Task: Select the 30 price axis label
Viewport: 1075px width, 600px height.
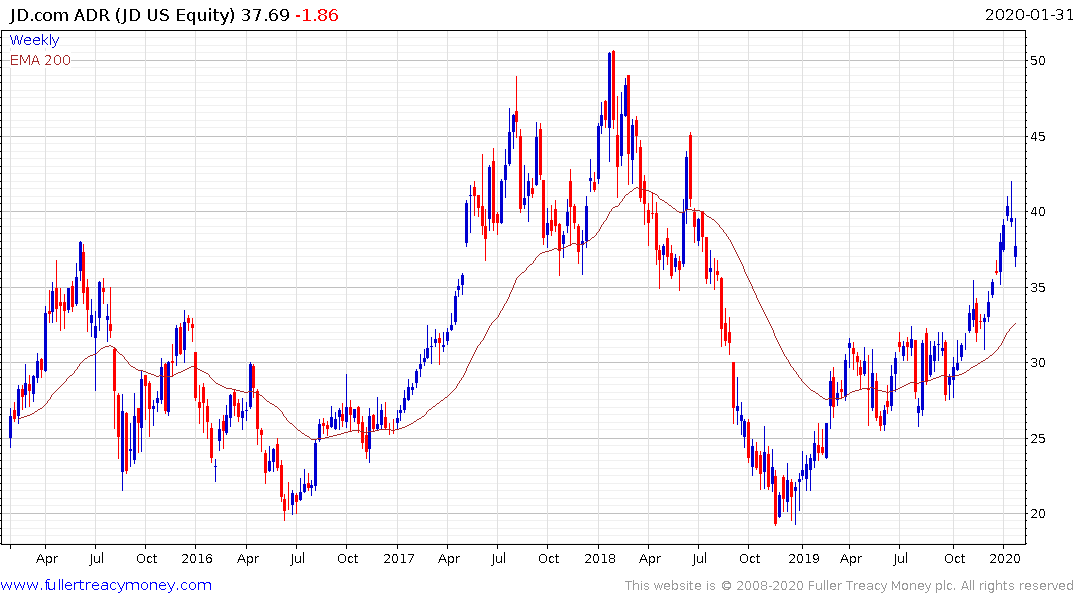Action: tap(1037, 363)
